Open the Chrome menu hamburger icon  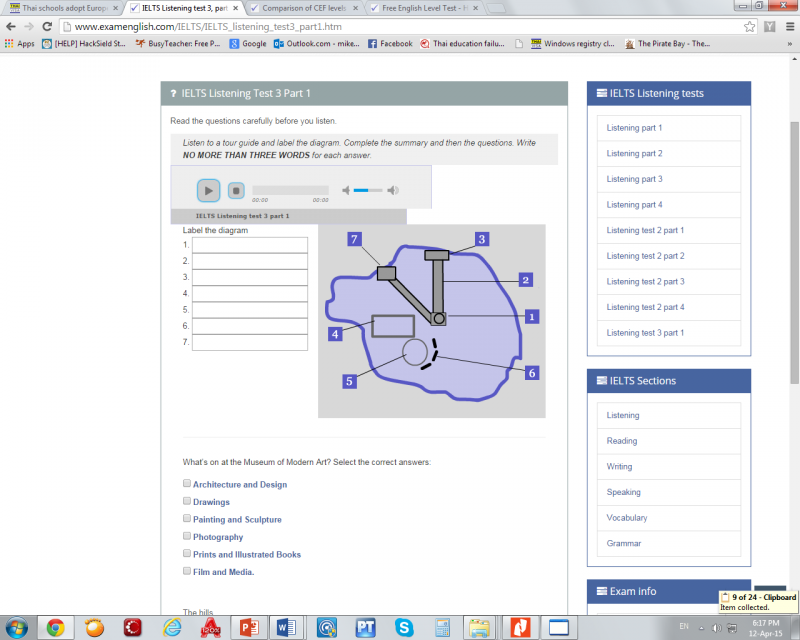point(787,26)
